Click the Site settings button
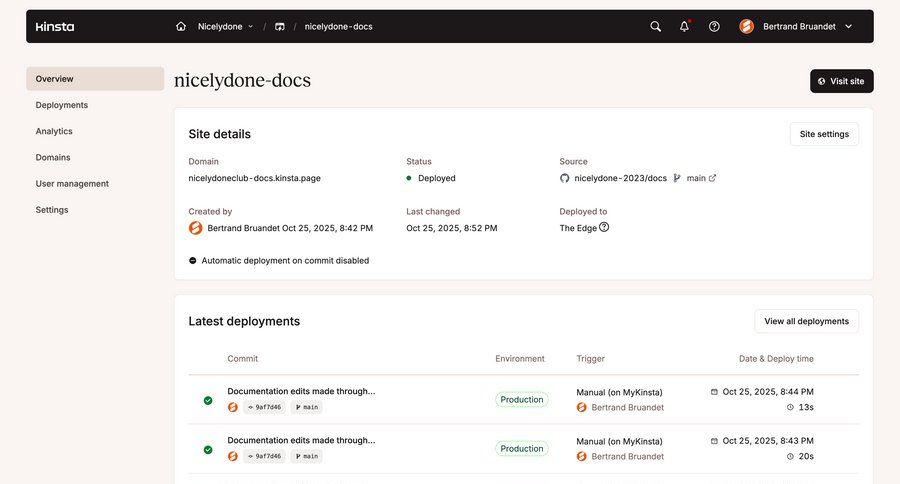The image size is (900, 484). tap(824, 134)
